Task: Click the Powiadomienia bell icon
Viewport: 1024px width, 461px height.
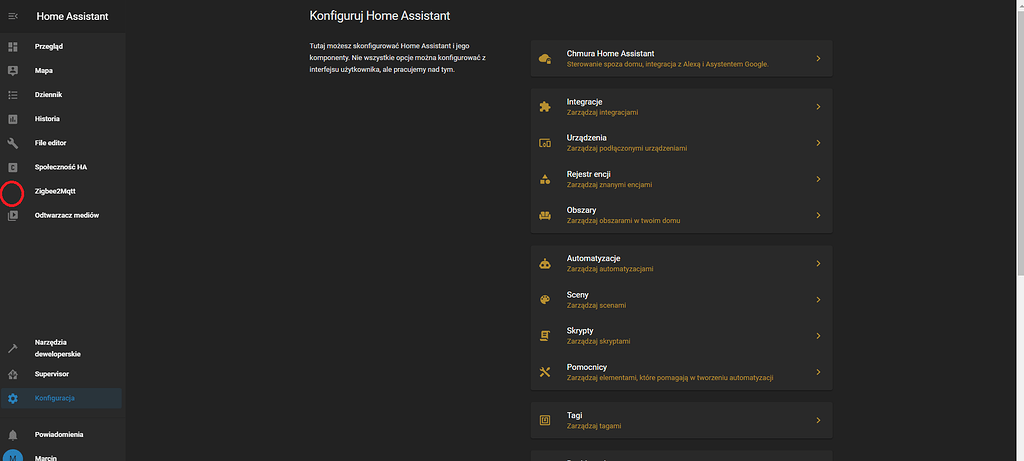Action: coord(13,435)
